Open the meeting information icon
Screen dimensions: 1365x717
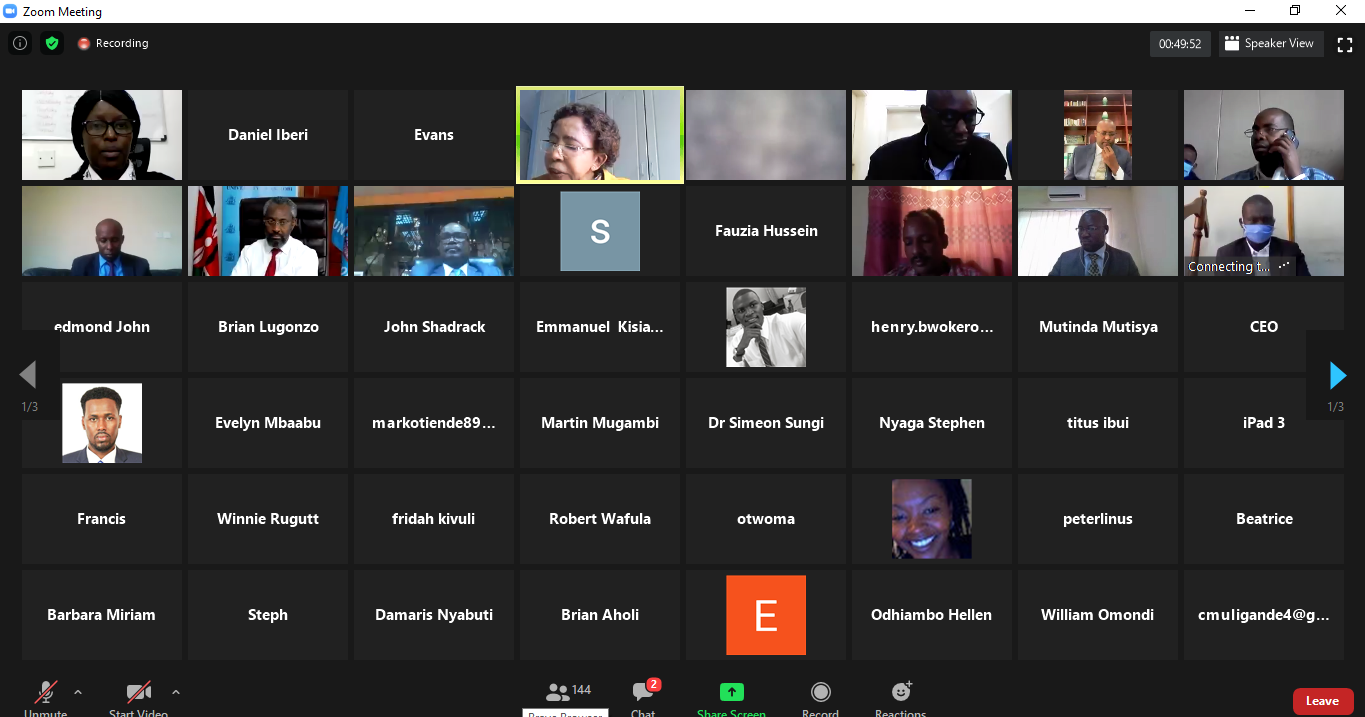[x=19, y=43]
